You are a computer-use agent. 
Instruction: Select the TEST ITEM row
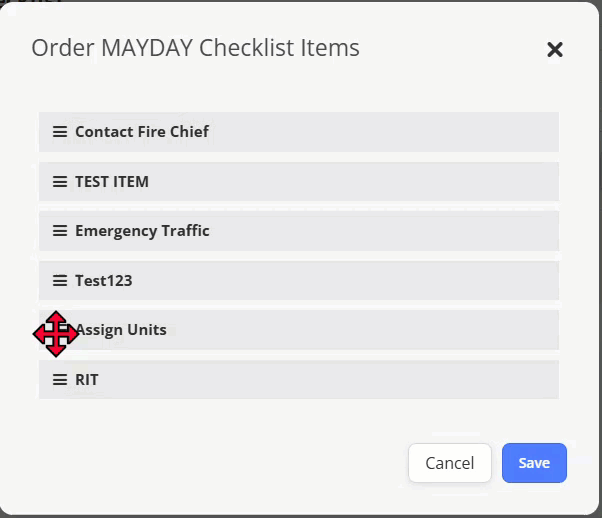click(299, 182)
